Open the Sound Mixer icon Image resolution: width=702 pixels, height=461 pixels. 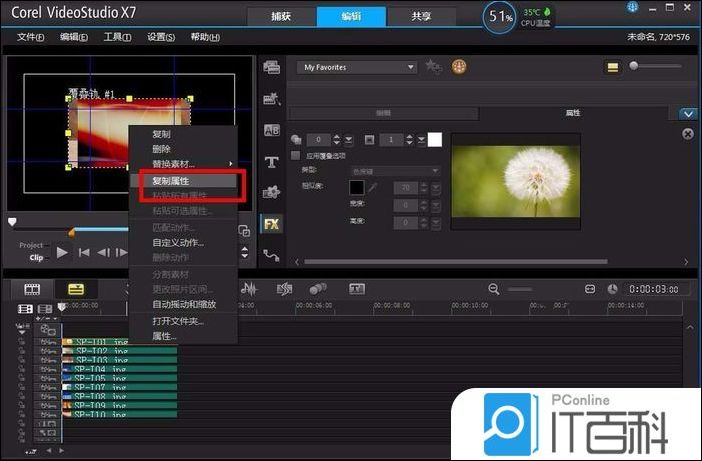pos(249,289)
